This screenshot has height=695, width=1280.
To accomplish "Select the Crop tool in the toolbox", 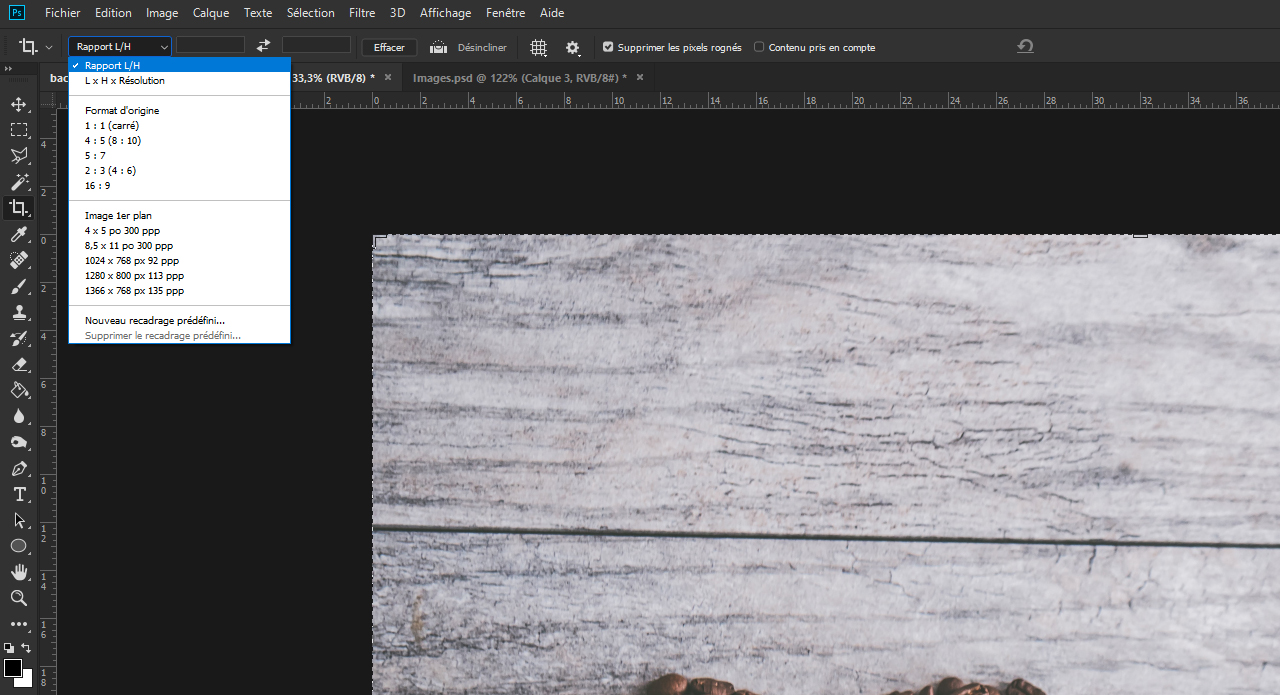I will pyautogui.click(x=18, y=208).
